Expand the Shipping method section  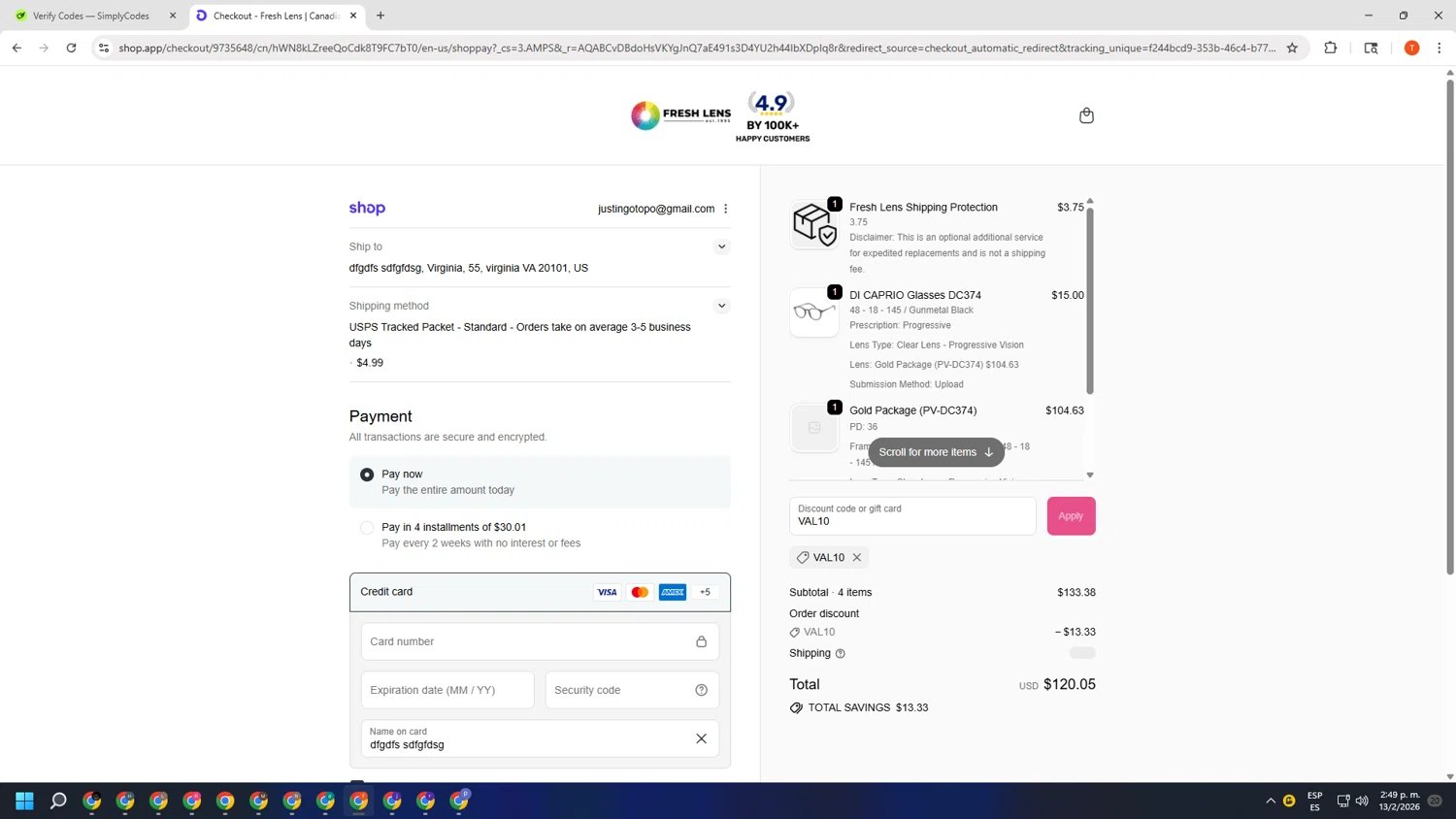[721, 306]
